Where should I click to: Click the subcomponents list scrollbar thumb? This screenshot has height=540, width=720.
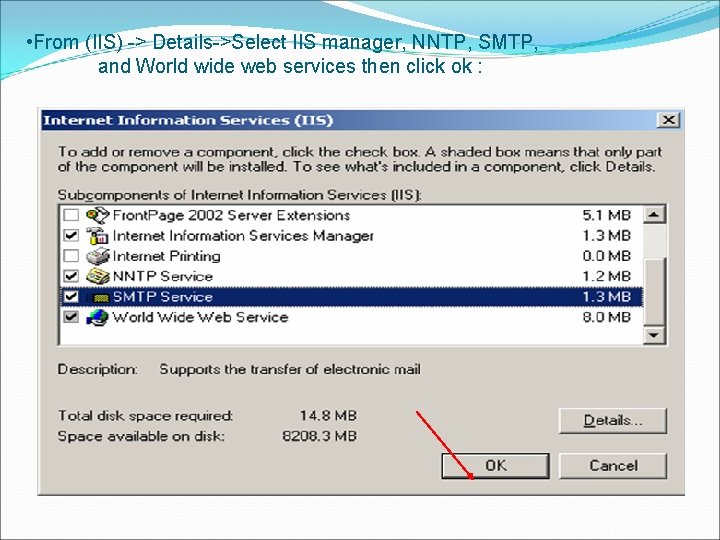(x=654, y=292)
